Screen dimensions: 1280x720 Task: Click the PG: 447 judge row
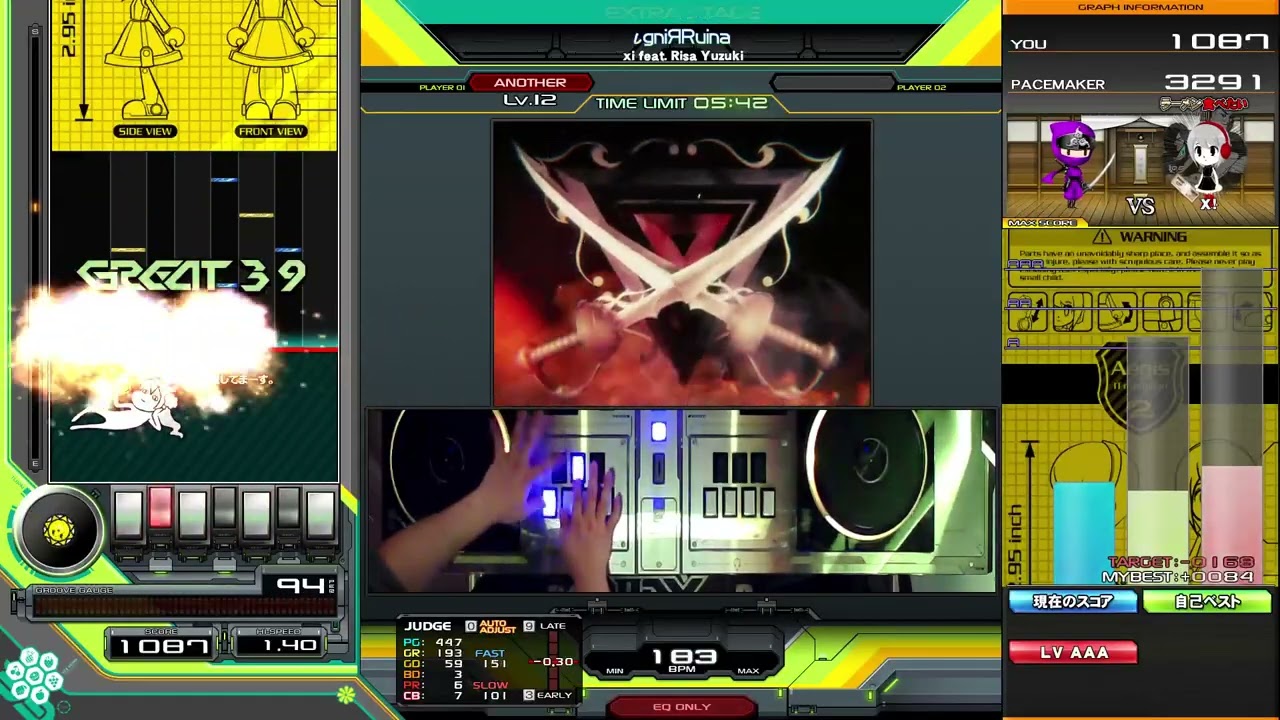point(432,642)
